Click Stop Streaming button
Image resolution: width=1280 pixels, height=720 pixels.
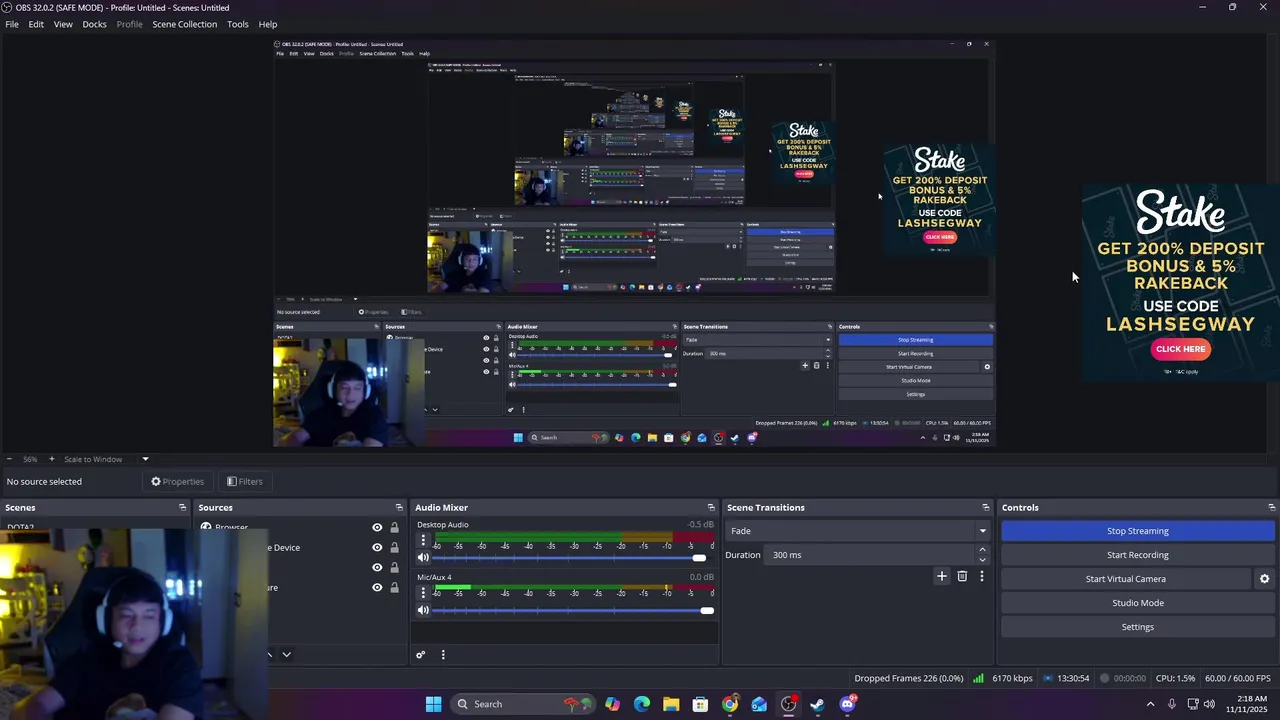point(1138,531)
